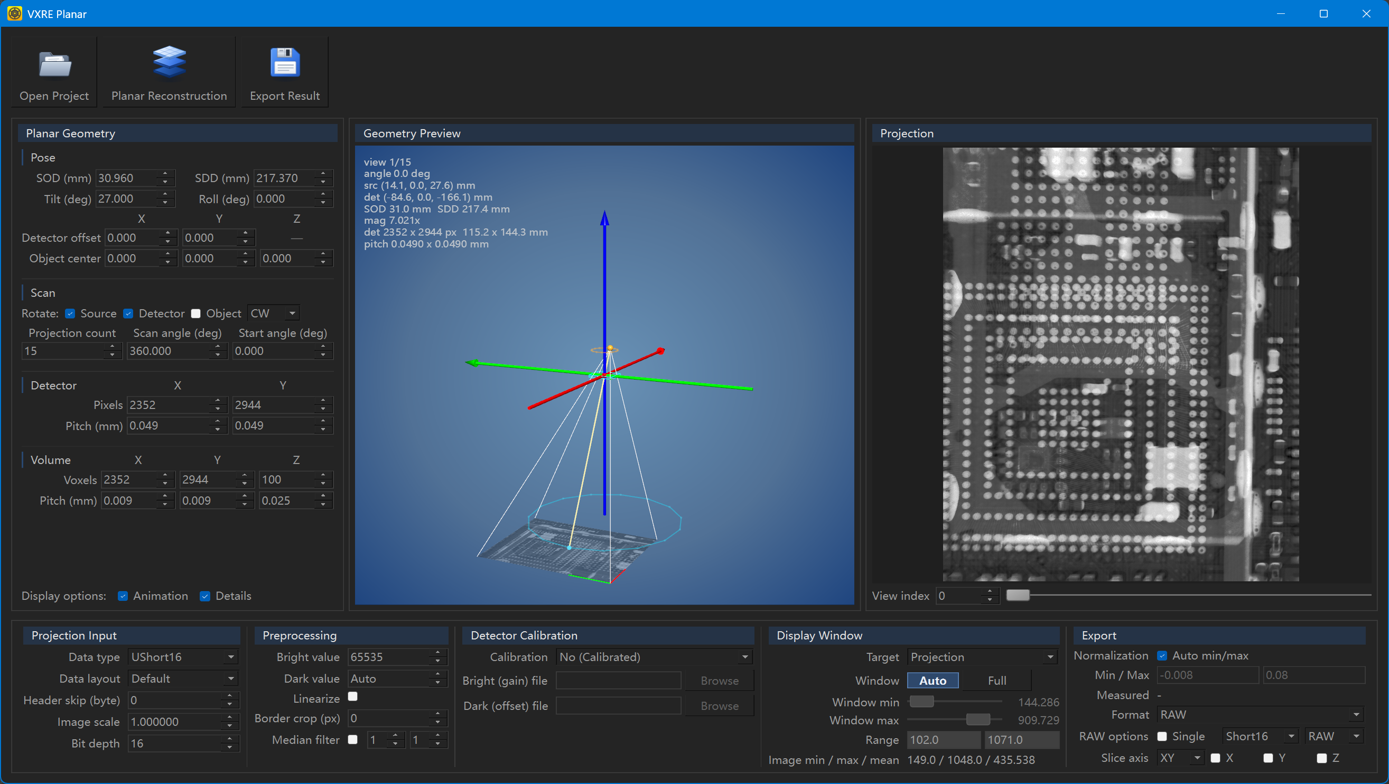Expand the Calibration dropdown
Image resolution: width=1389 pixels, height=784 pixels.
tap(654, 657)
